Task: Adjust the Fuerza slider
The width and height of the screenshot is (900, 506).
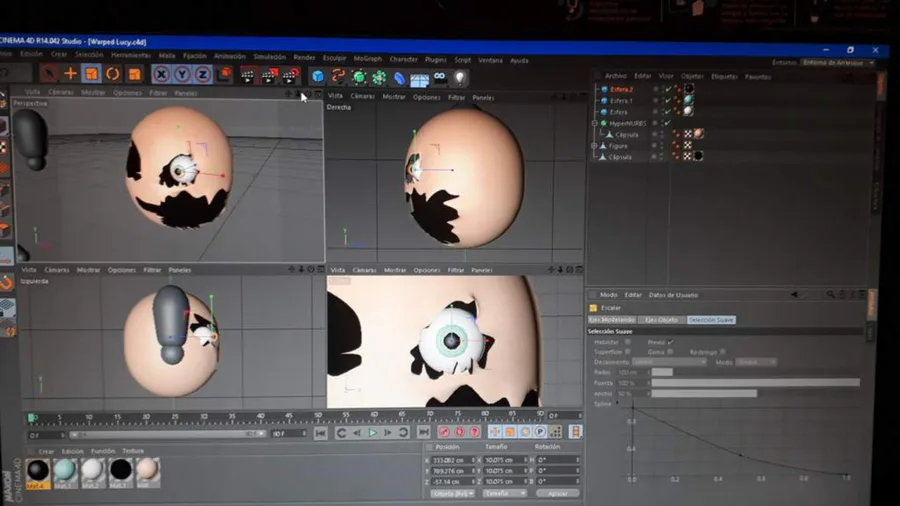Action: point(756,383)
